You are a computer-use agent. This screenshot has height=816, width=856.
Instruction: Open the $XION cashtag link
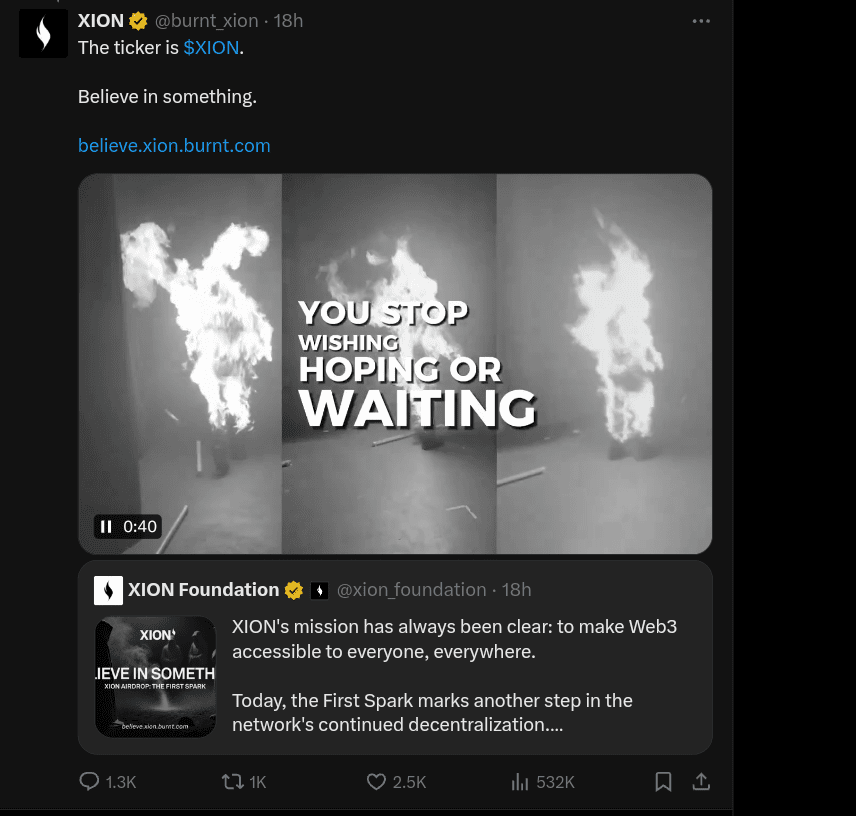click(x=211, y=48)
